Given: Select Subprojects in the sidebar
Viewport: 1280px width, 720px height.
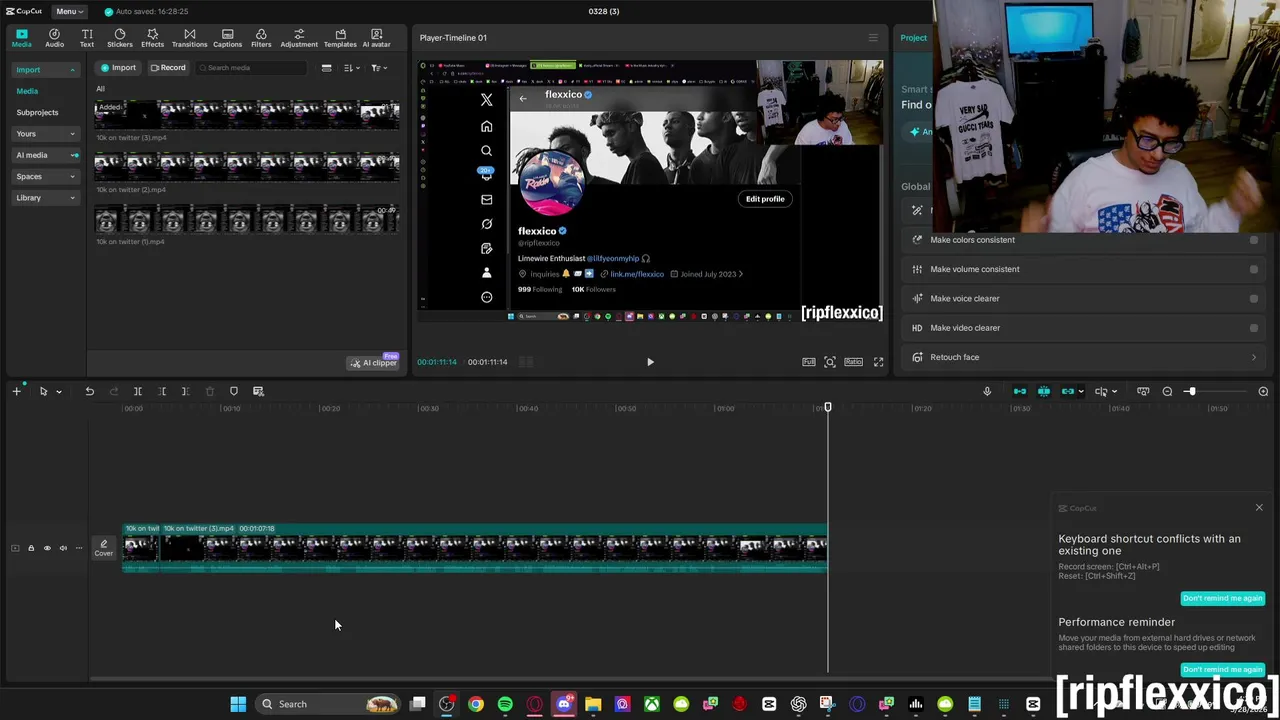Looking at the screenshot, I should [x=37, y=112].
